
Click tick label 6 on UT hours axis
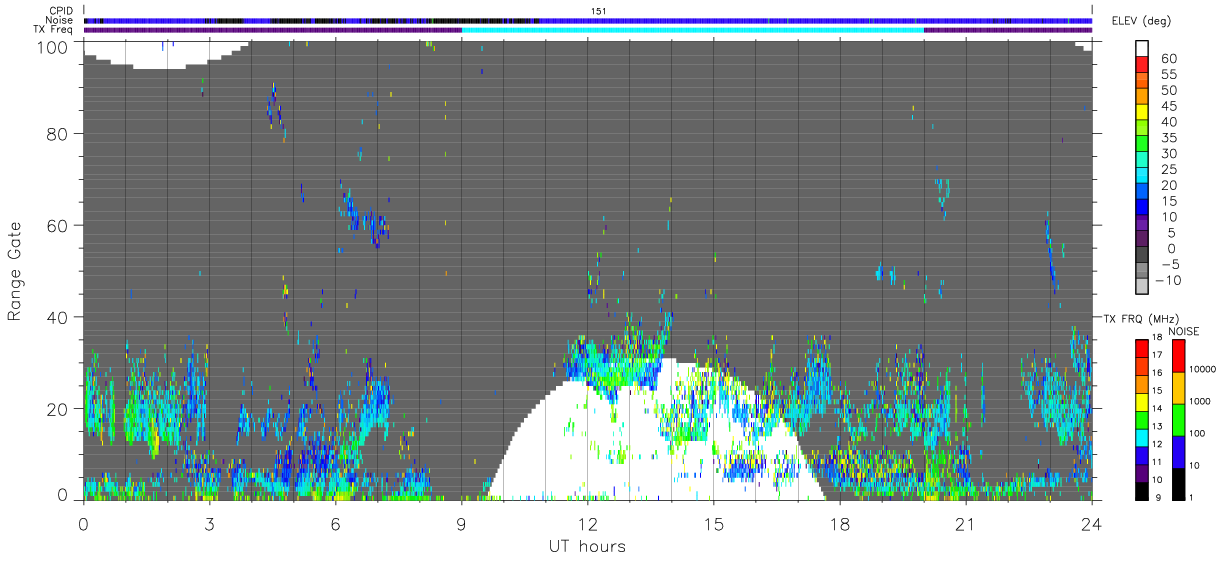click(335, 524)
